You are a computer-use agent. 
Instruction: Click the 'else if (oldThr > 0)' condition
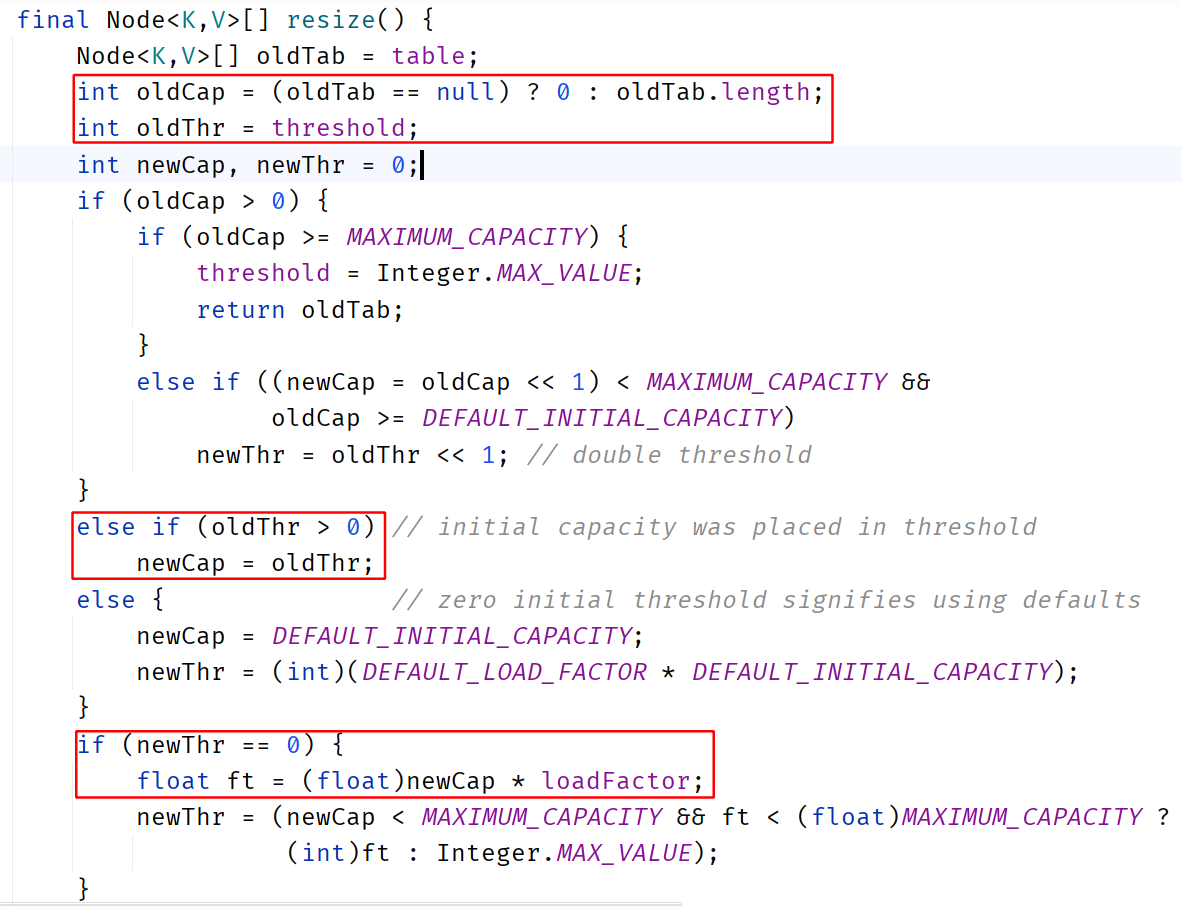225,527
